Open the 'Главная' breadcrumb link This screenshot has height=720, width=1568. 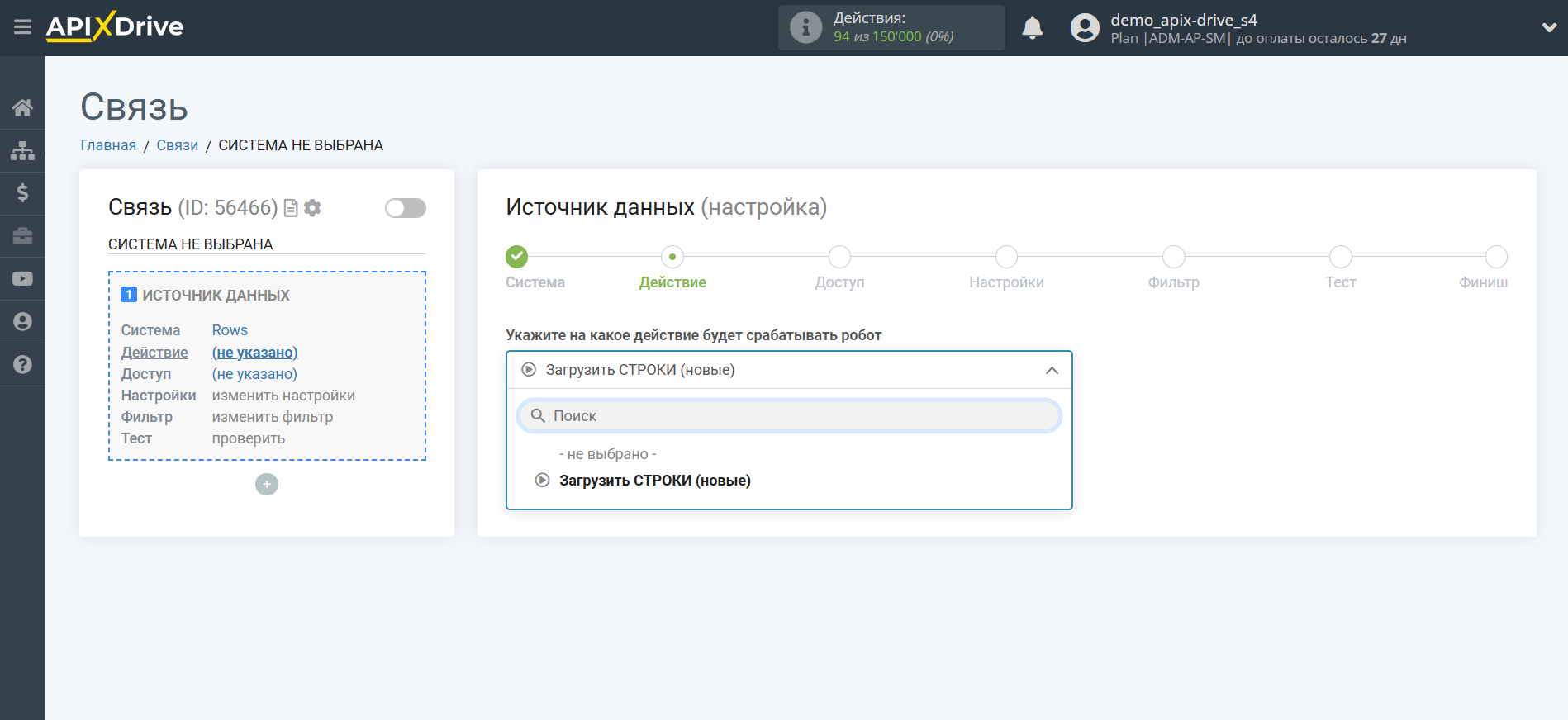pos(108,145)
